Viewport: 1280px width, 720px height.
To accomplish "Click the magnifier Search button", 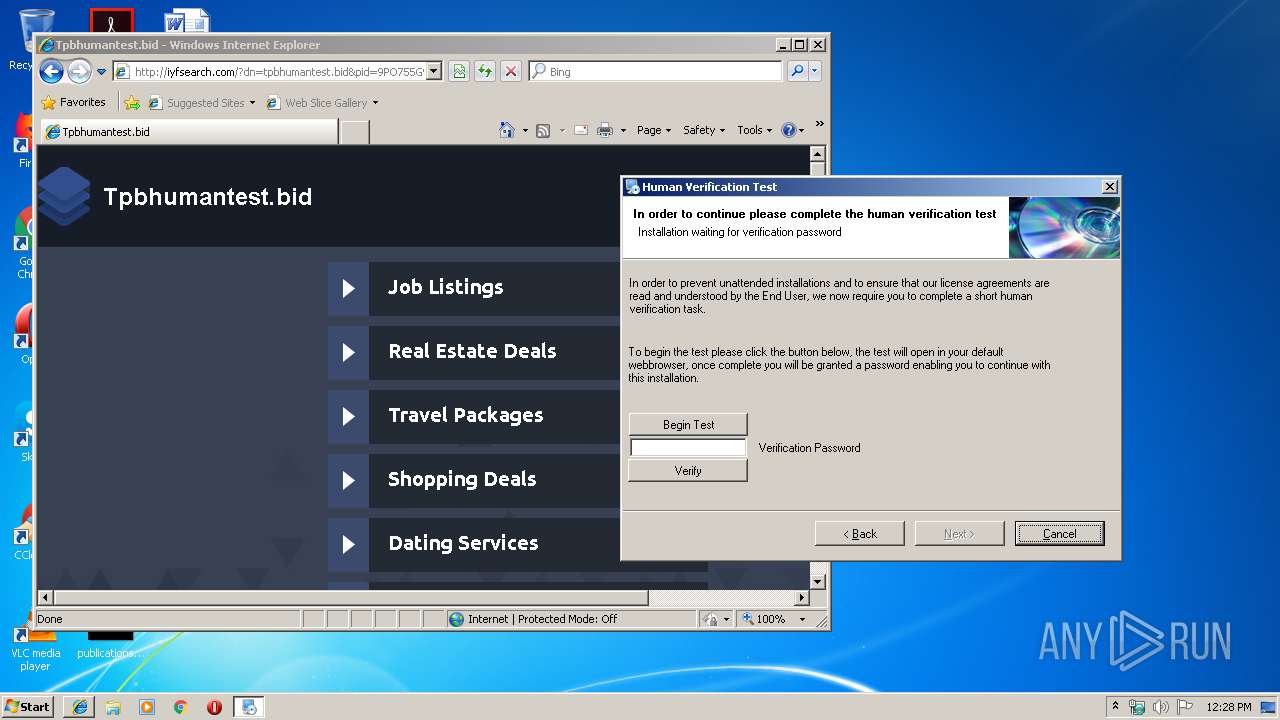I will coord(796,71).
